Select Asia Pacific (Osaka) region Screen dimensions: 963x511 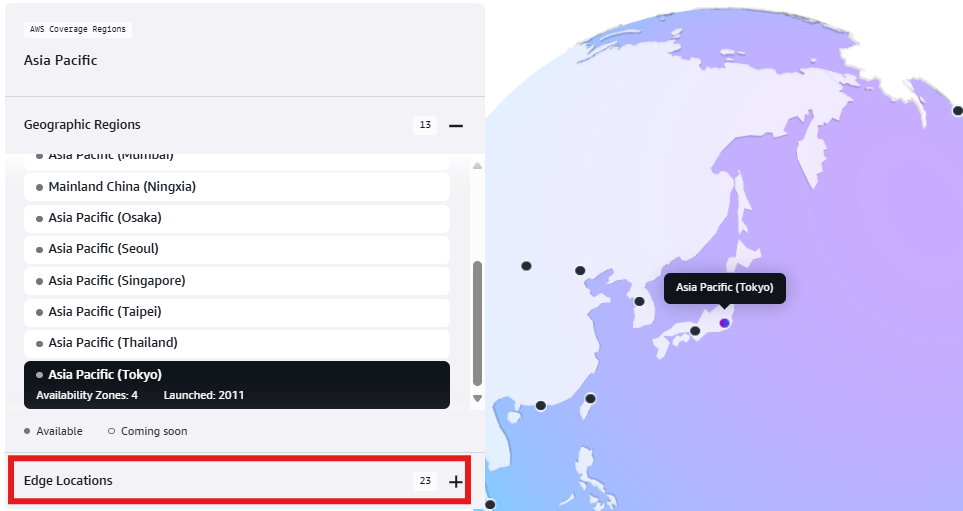pos(237,218)
